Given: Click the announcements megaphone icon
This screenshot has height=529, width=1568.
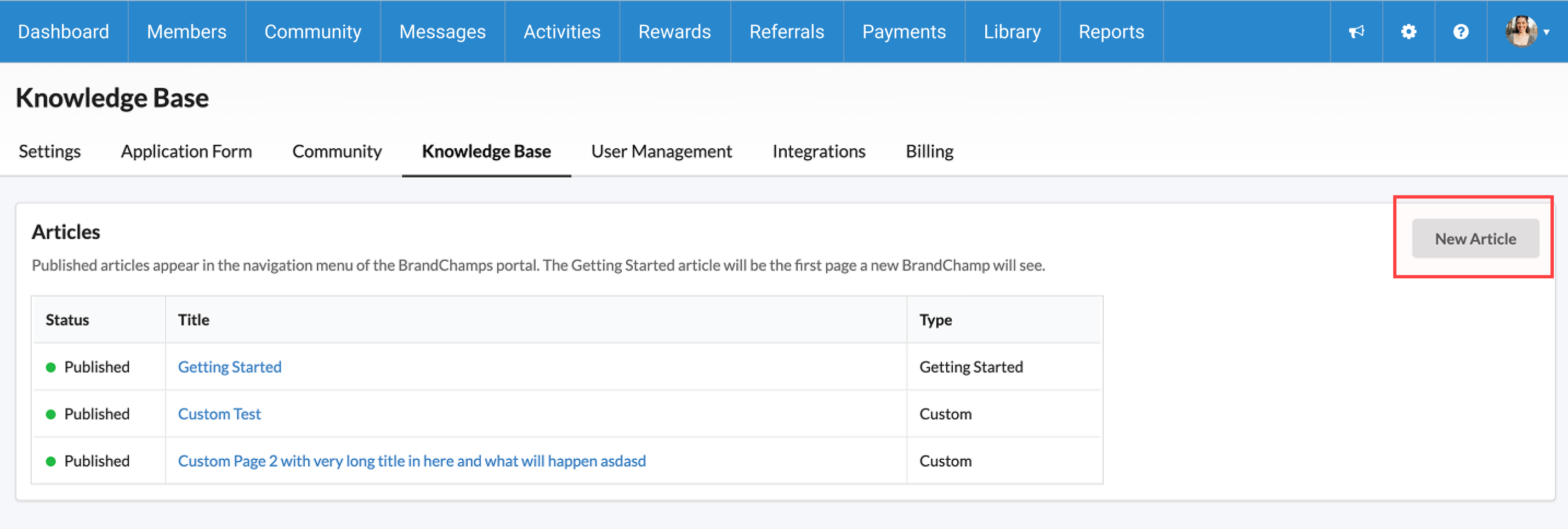Looking at the screenshot, I should pyautogui.click(x=1356, y=32).
